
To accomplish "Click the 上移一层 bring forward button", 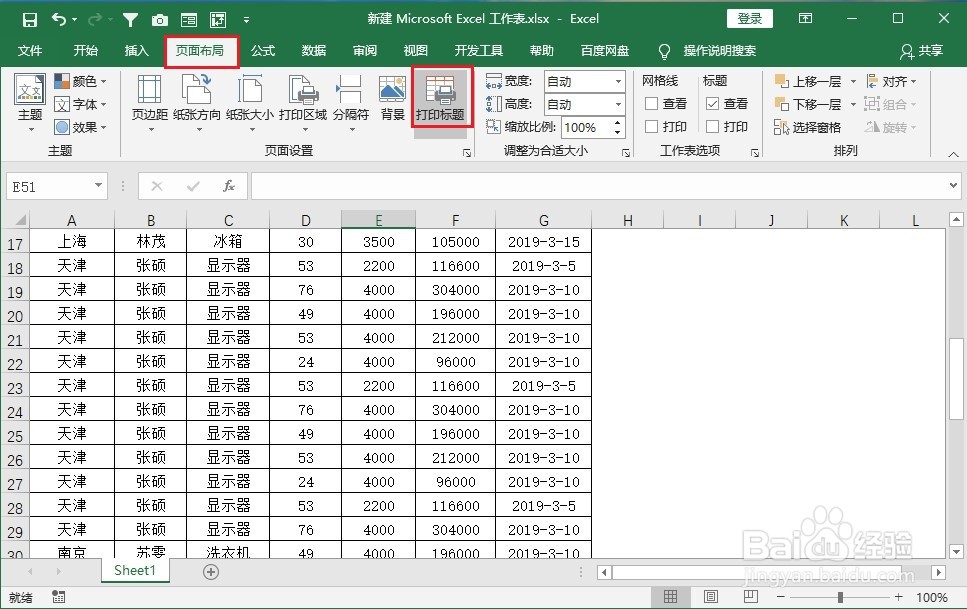I will 808,81.
